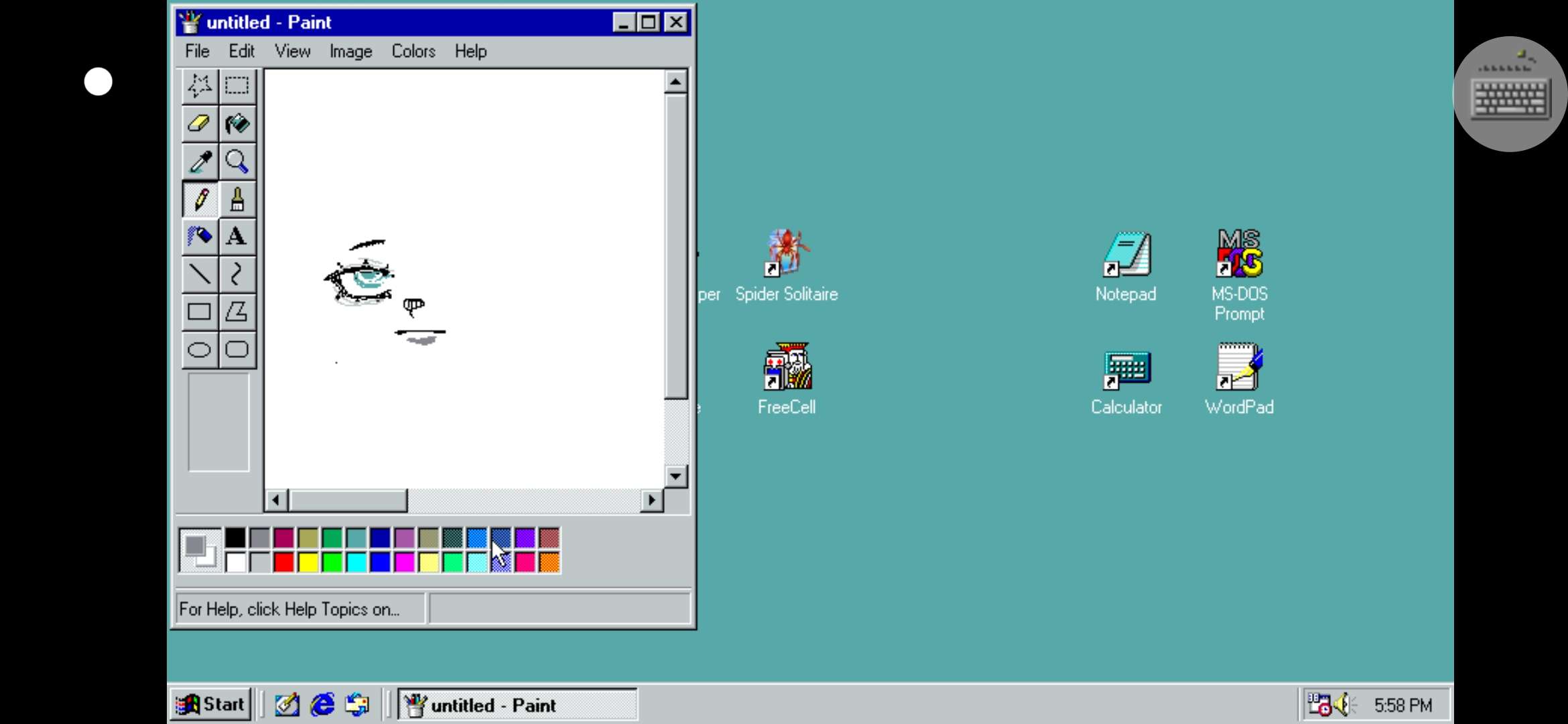Image resolution: width=1568 pixels, height=724 pixels.
Task: Pick the Curve line tool
Action: click(x=237, y=274)
